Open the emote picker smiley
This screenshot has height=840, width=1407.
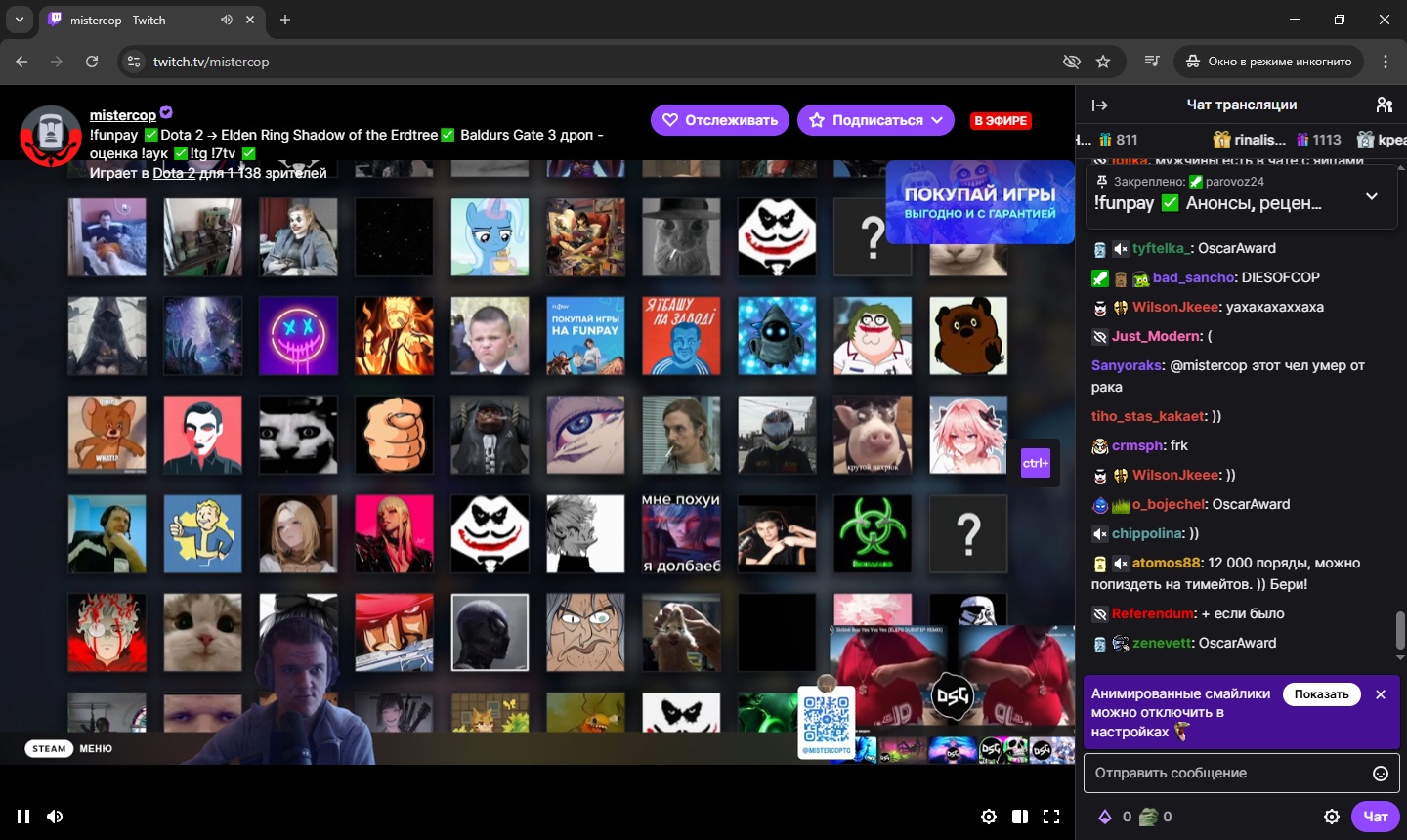pos(1381,774)
